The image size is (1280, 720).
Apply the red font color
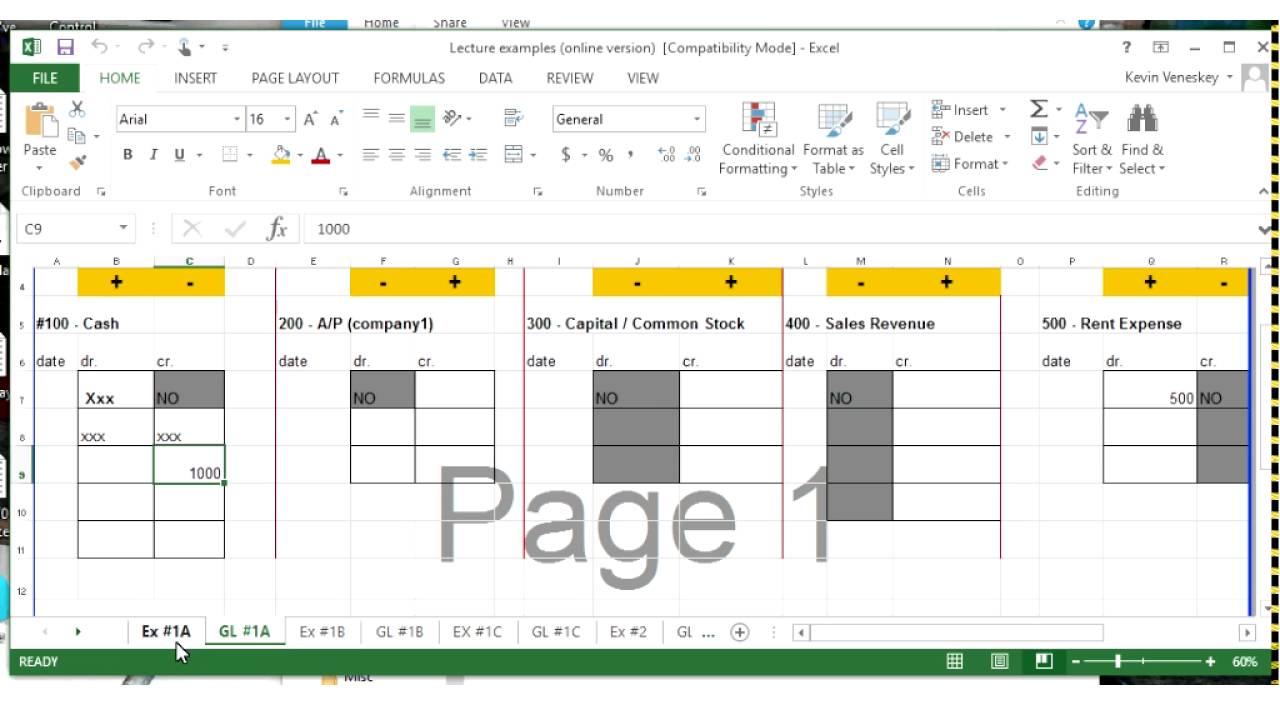(321, 154)
